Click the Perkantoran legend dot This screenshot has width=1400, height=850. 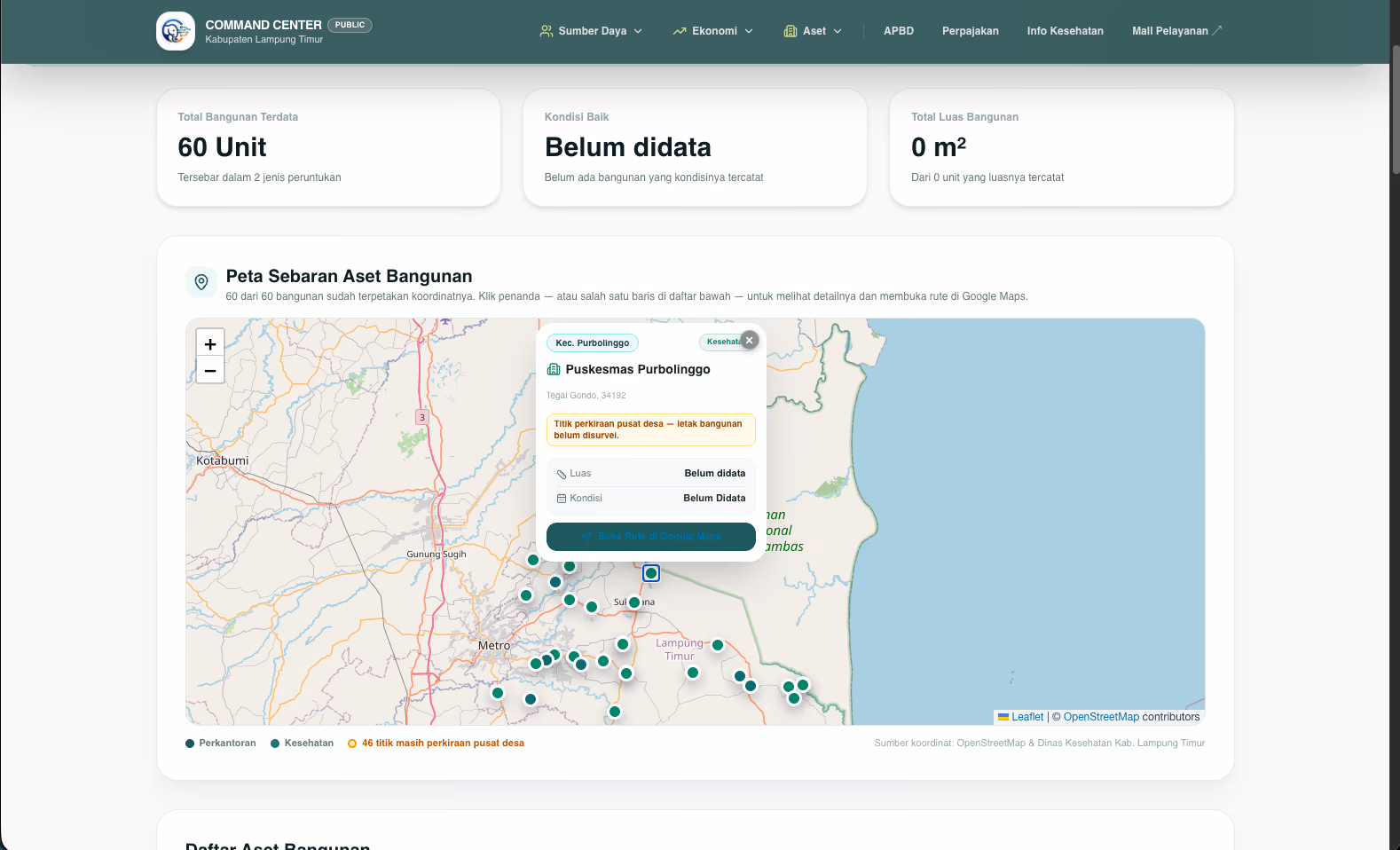[x=190, y=744]
